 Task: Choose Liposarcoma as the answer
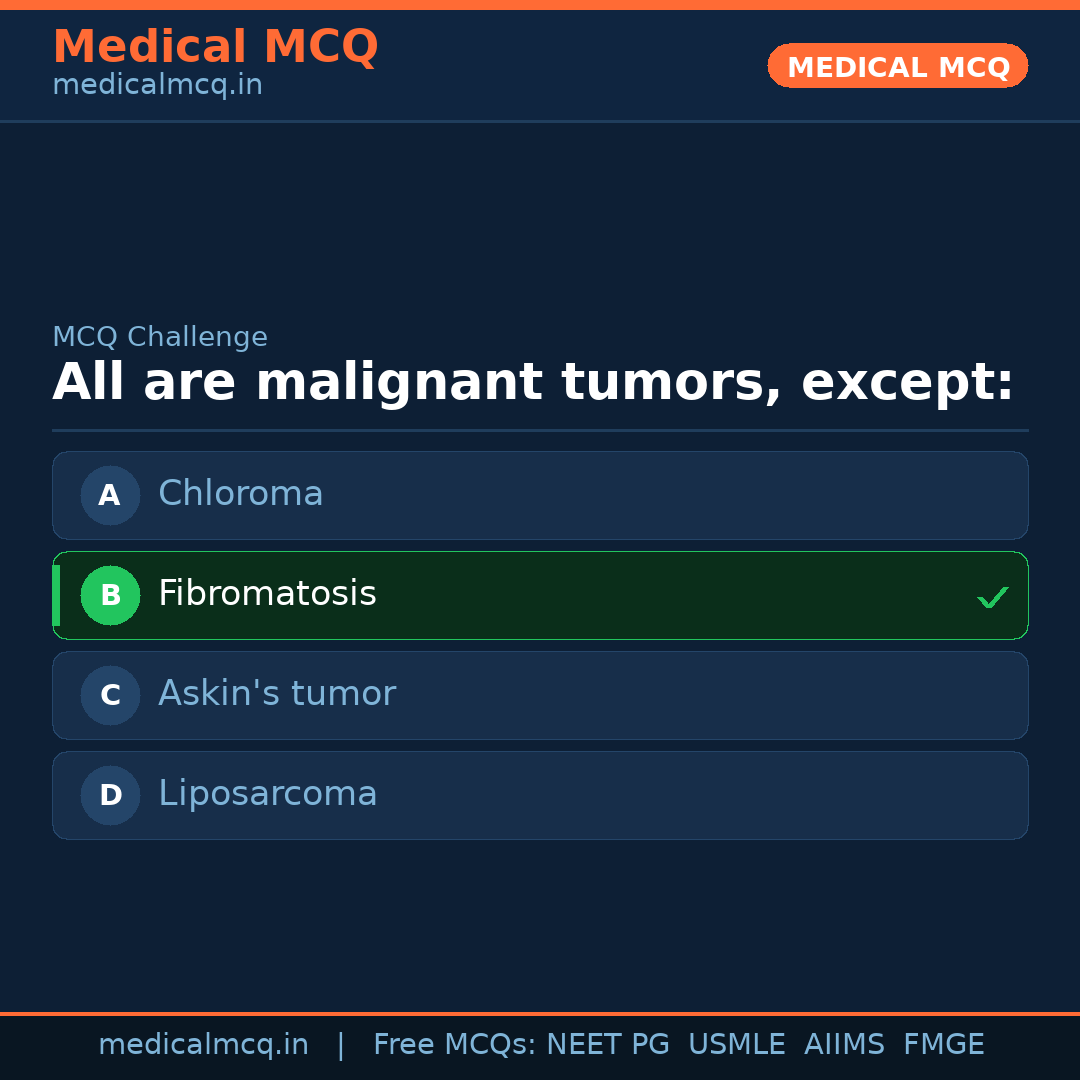pos(540,795)
